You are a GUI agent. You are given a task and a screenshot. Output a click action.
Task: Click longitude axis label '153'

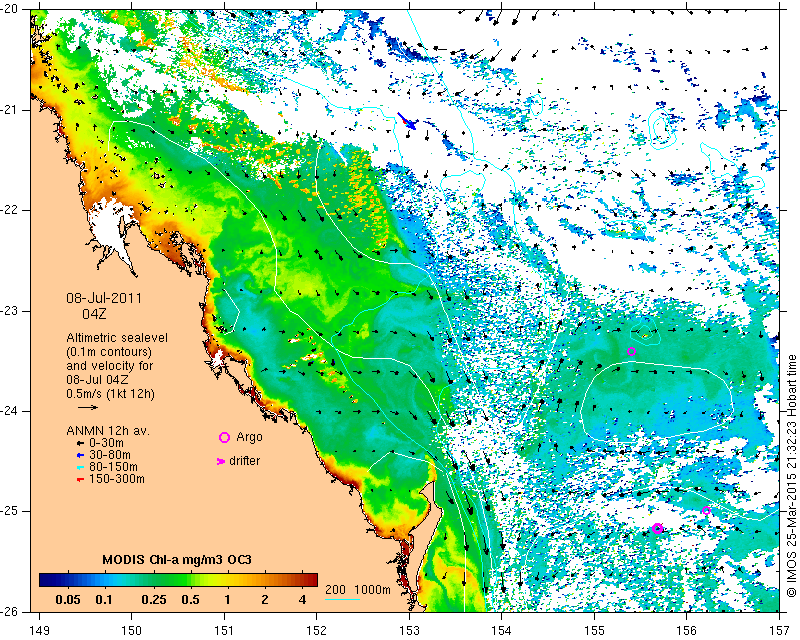click(409, 631)
